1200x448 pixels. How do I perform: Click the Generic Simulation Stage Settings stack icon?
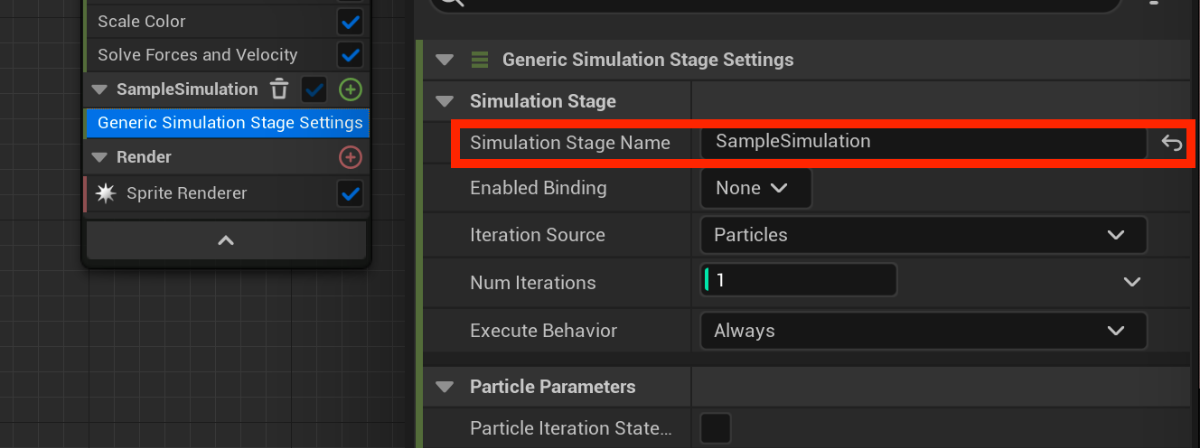tap(479, 60)
